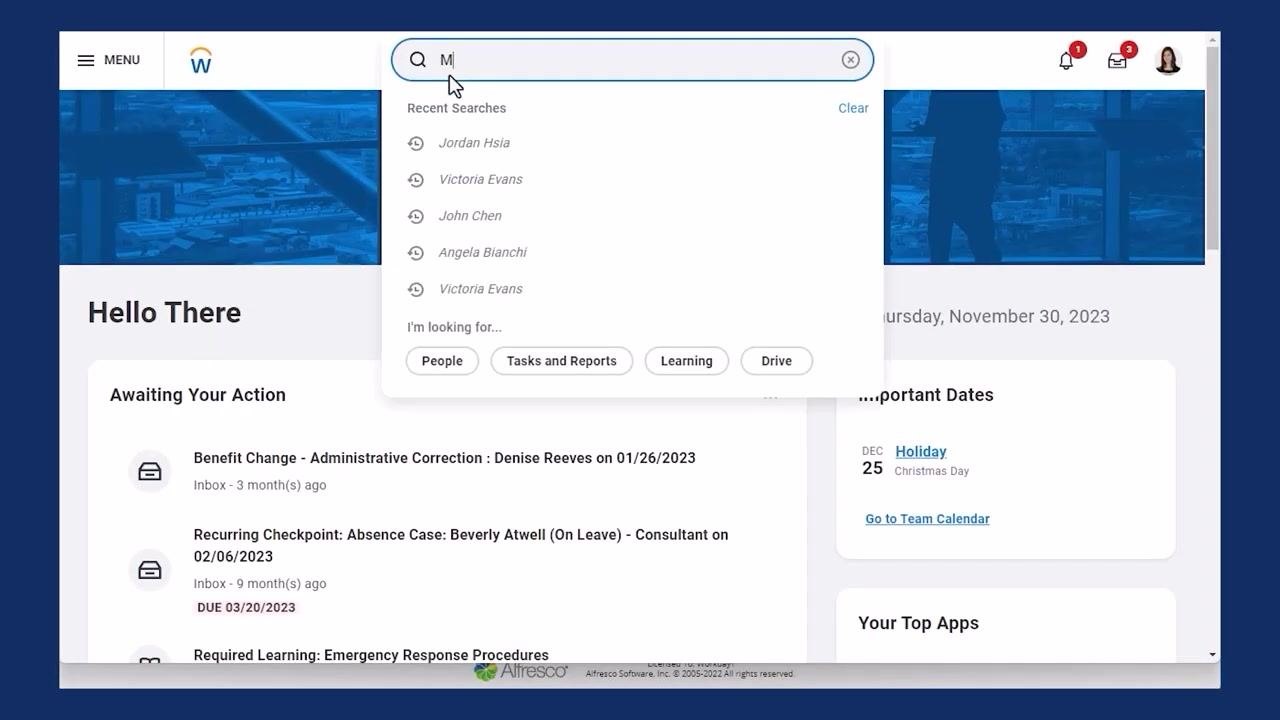Select recent search John Chen

(470, 216)
